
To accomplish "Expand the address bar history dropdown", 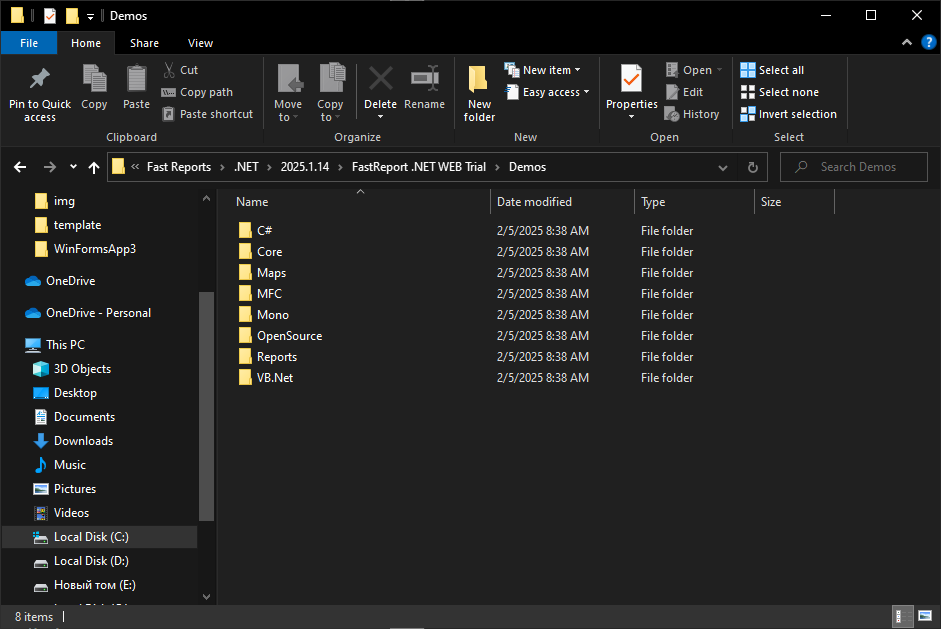I will tap(723, 167).
